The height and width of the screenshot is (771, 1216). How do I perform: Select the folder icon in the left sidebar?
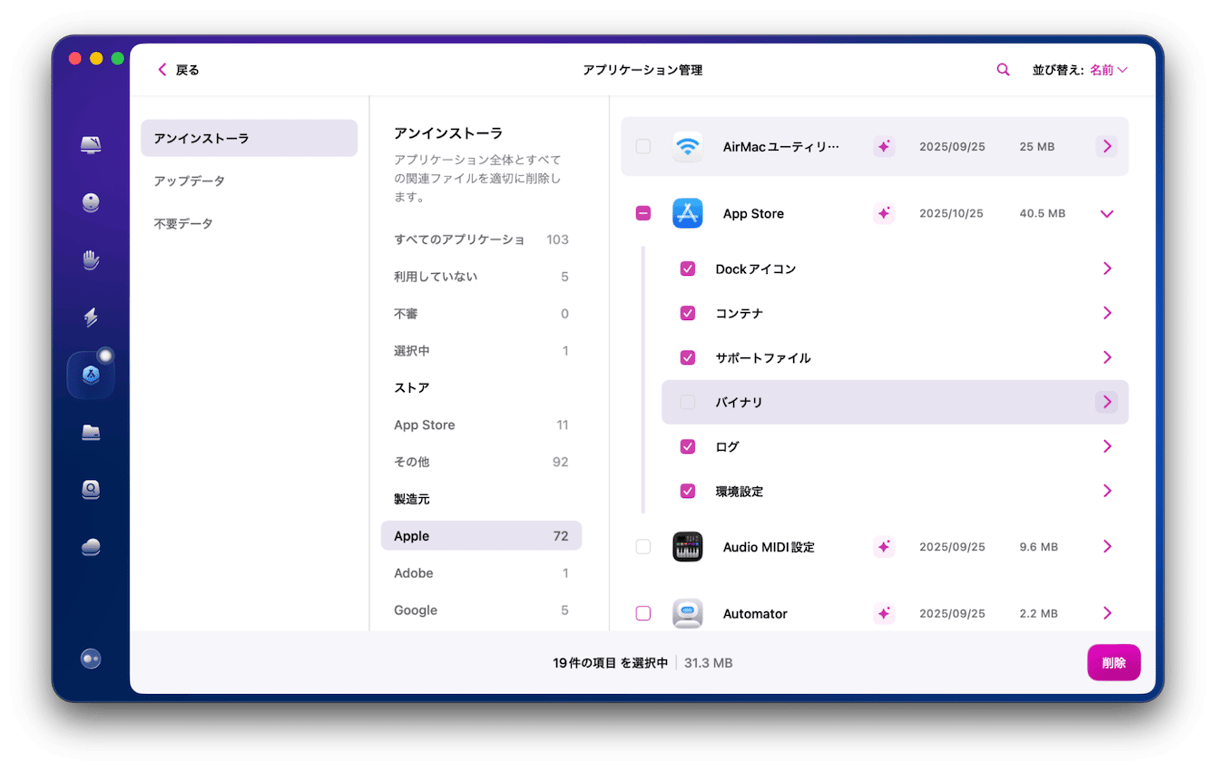coord(90,430)
